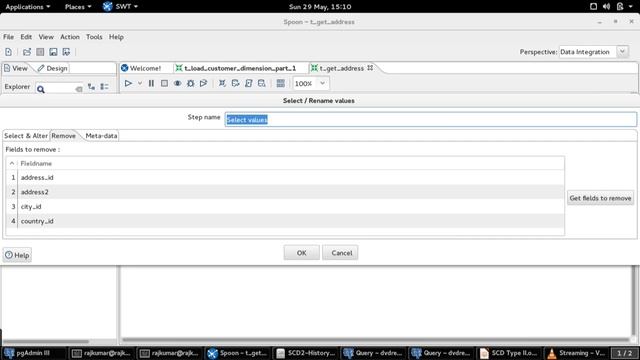Toggle sort arrow in the table header
Viewport: 640px width, 360px height.
tap(12, 163)
